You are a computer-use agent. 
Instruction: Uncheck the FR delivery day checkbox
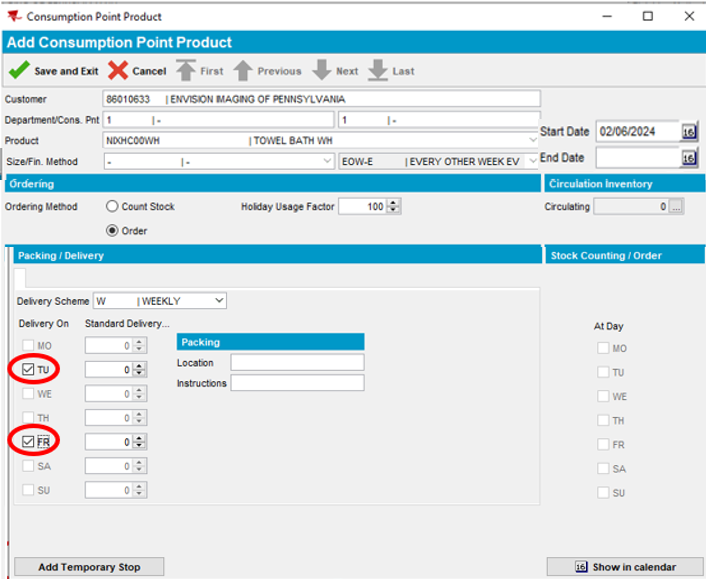pyautogui.click(x=28, y=441)
